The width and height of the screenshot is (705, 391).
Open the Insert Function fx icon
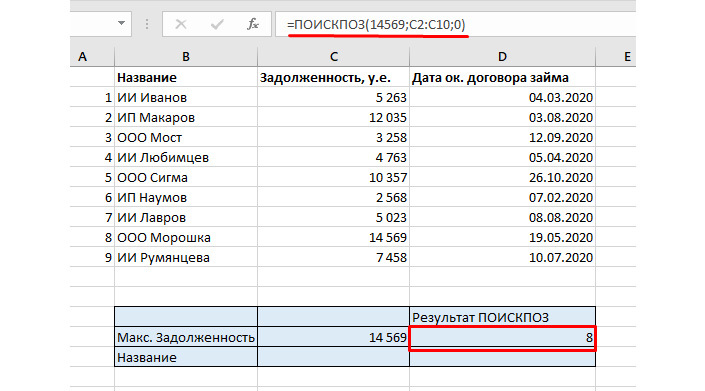coord(253,24)
